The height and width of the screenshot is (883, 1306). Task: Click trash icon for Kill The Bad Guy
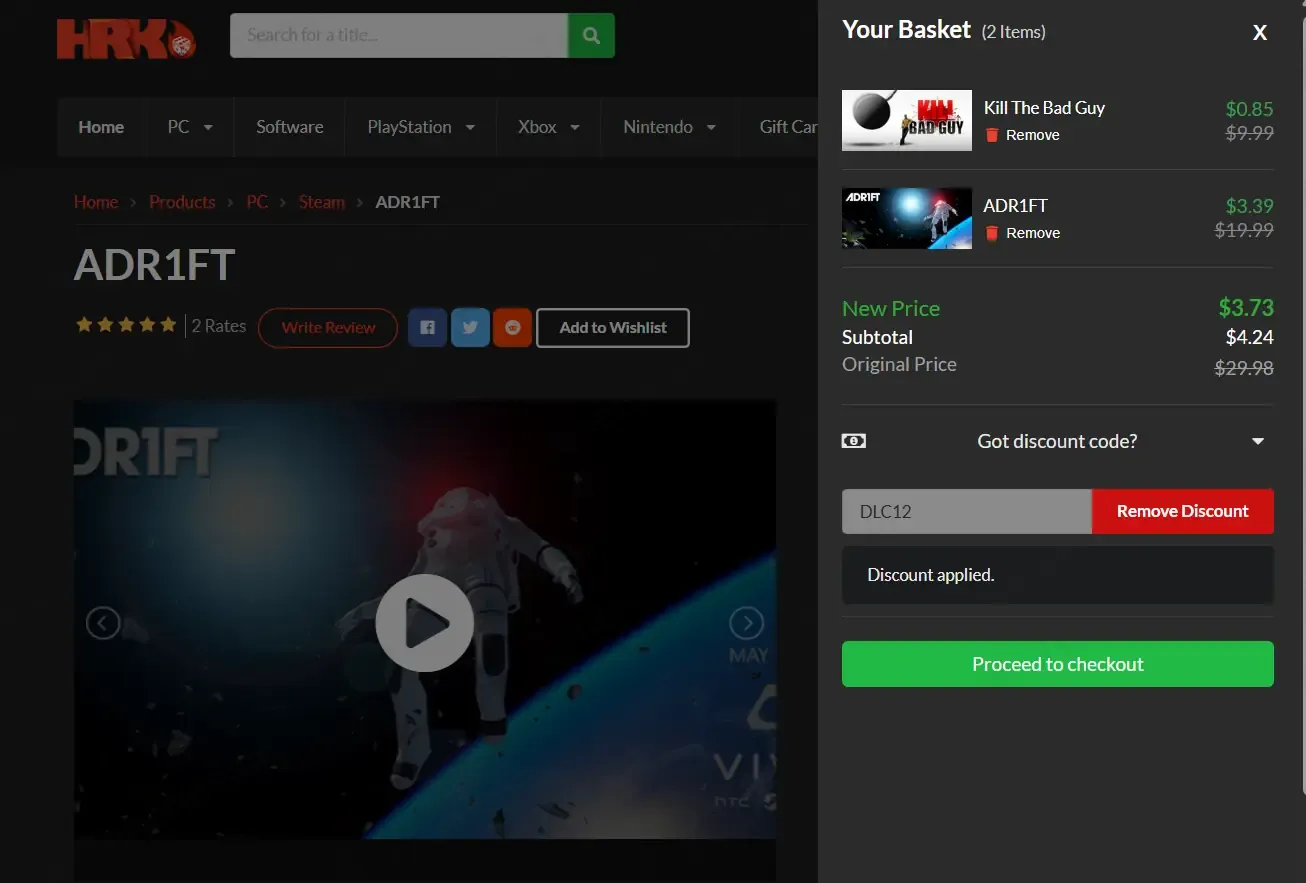click(x=992, y=135)
